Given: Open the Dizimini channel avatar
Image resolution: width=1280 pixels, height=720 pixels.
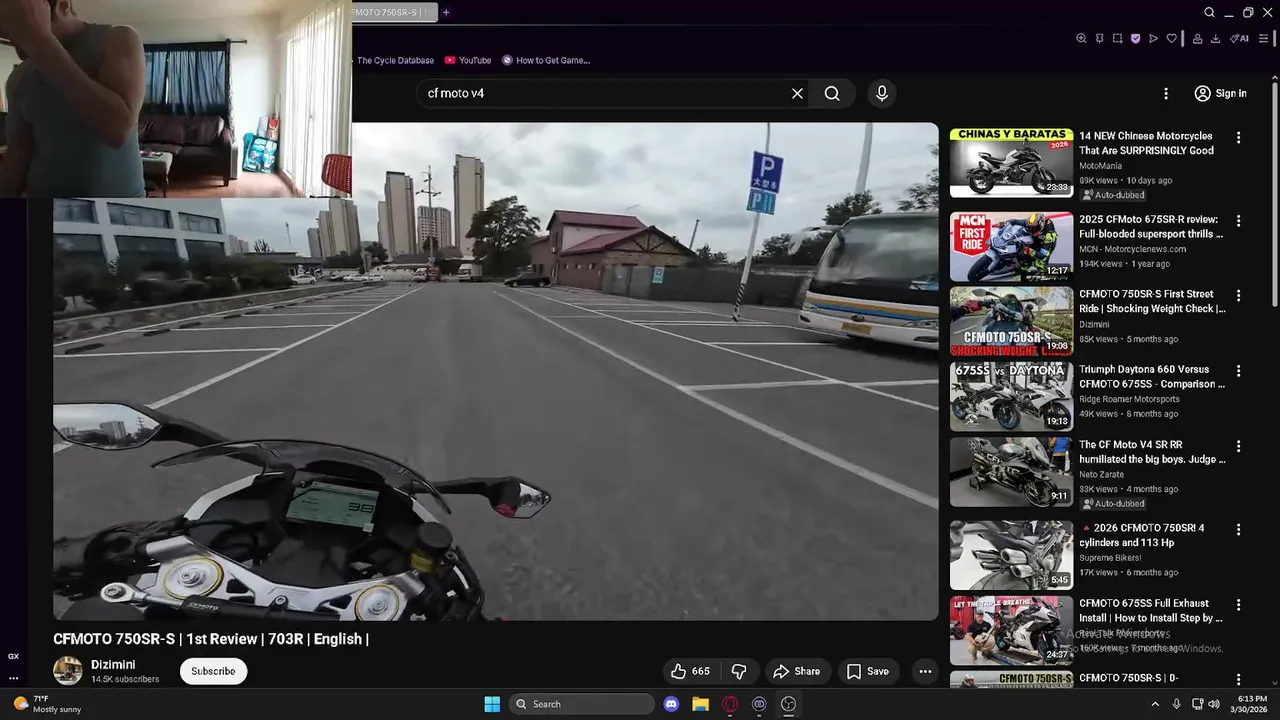Looking at the screenshot, I should coord(68,671).
